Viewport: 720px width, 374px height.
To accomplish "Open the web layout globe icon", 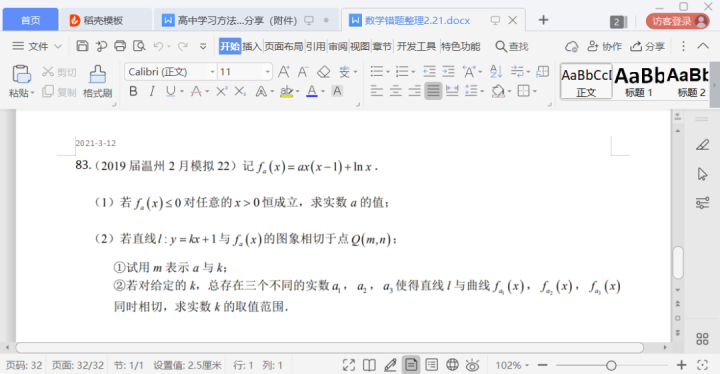I will [452, 365].
